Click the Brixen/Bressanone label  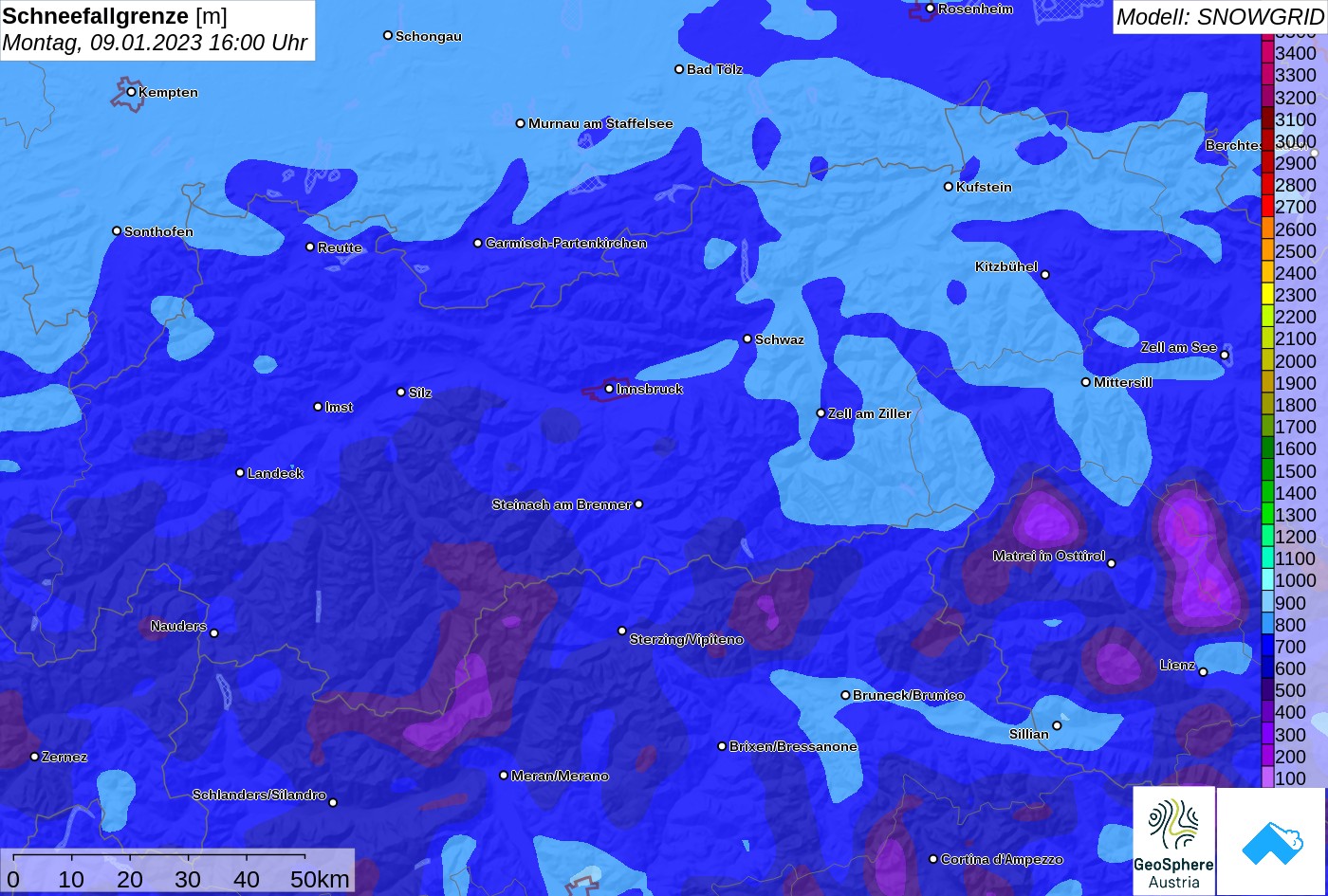coord(793,746)
